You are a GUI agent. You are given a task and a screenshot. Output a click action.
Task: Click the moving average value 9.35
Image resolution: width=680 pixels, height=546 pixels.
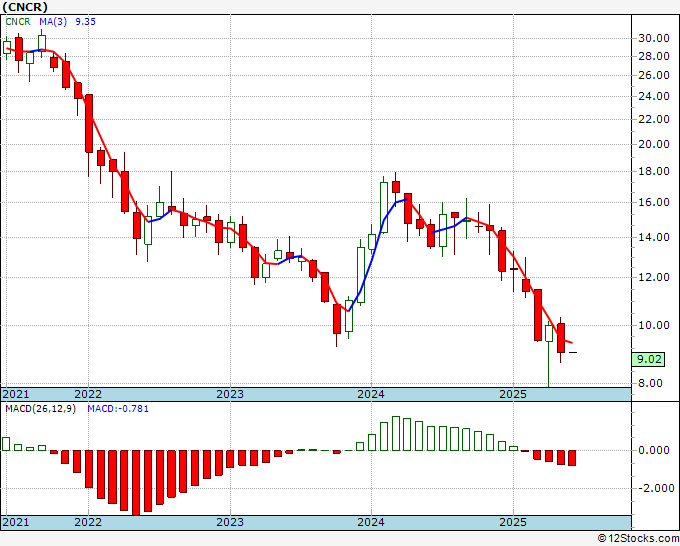[85, 22]
